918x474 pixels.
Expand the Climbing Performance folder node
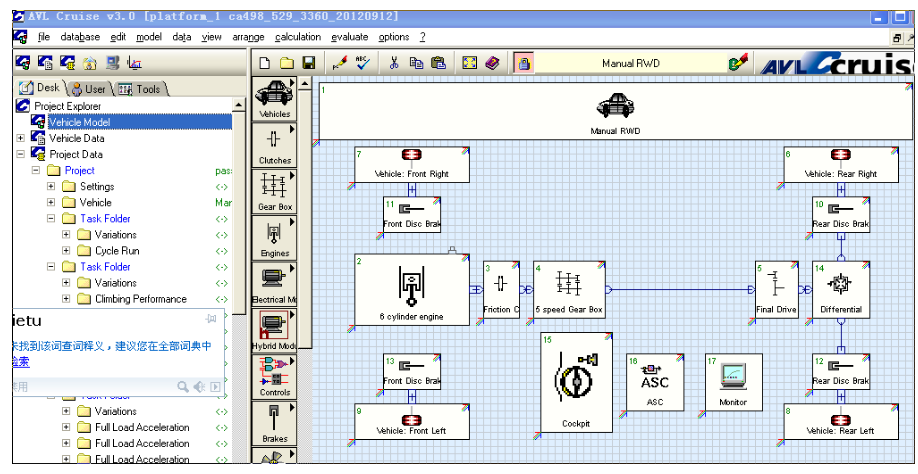tap(66, 299)
